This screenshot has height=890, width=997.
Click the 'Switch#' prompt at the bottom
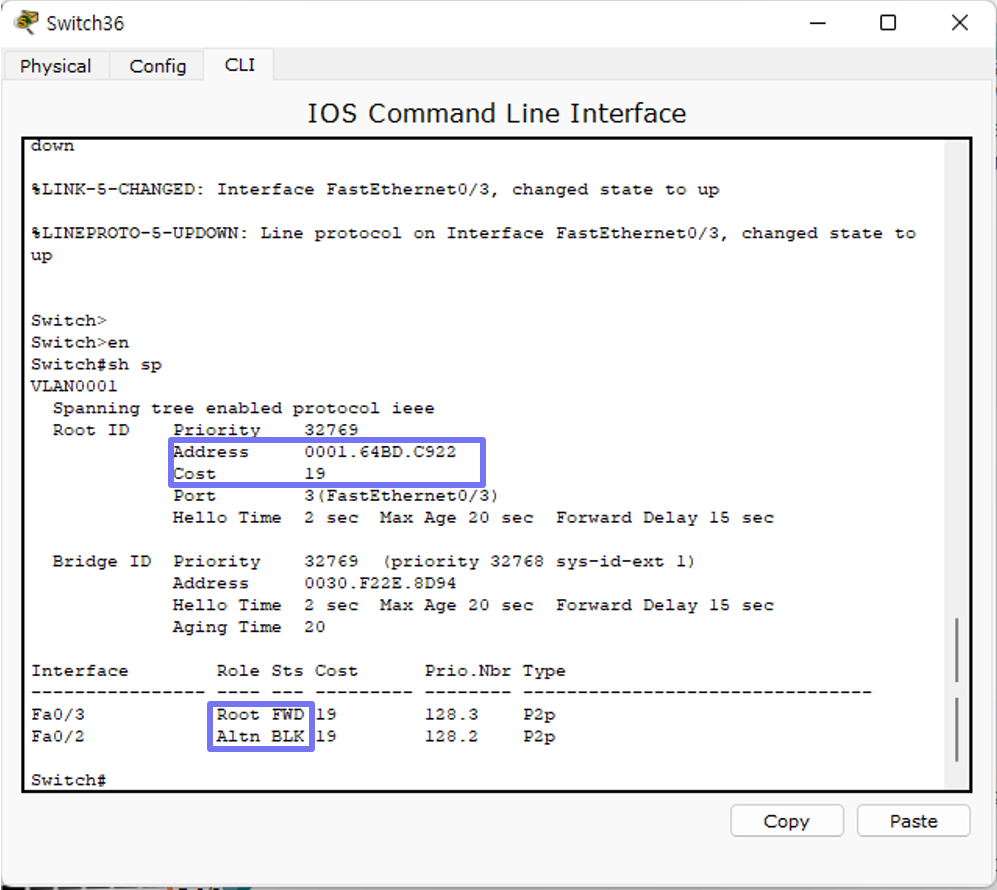69,780
